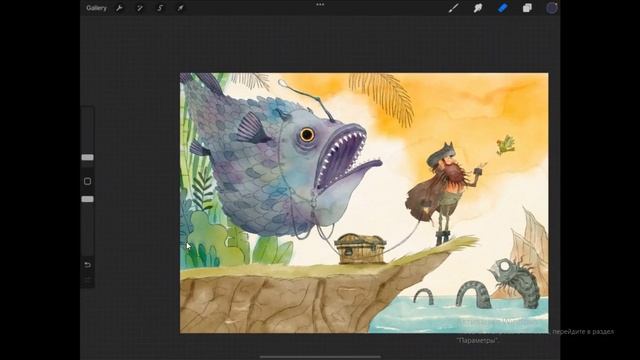Select the Brush tool
The image size is (640, 360).
pos(453,8)
